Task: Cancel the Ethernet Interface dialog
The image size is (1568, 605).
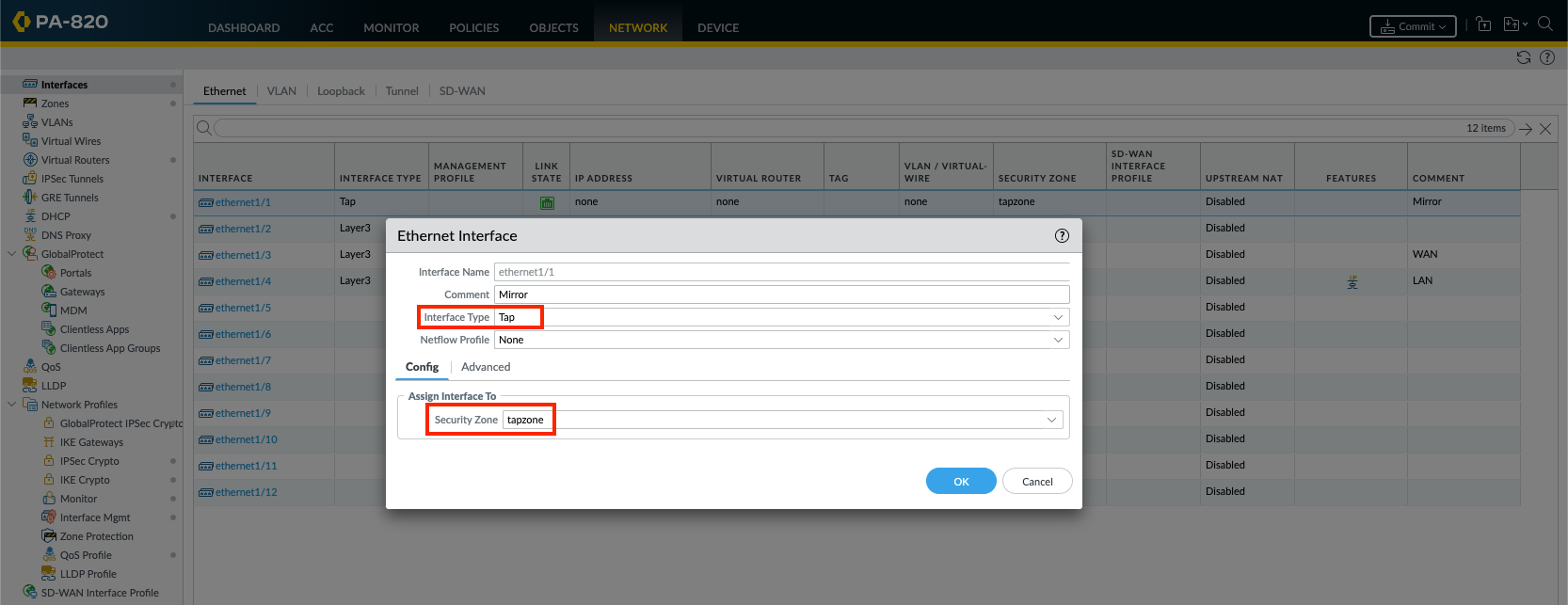Action: (x=1037, y=481)
